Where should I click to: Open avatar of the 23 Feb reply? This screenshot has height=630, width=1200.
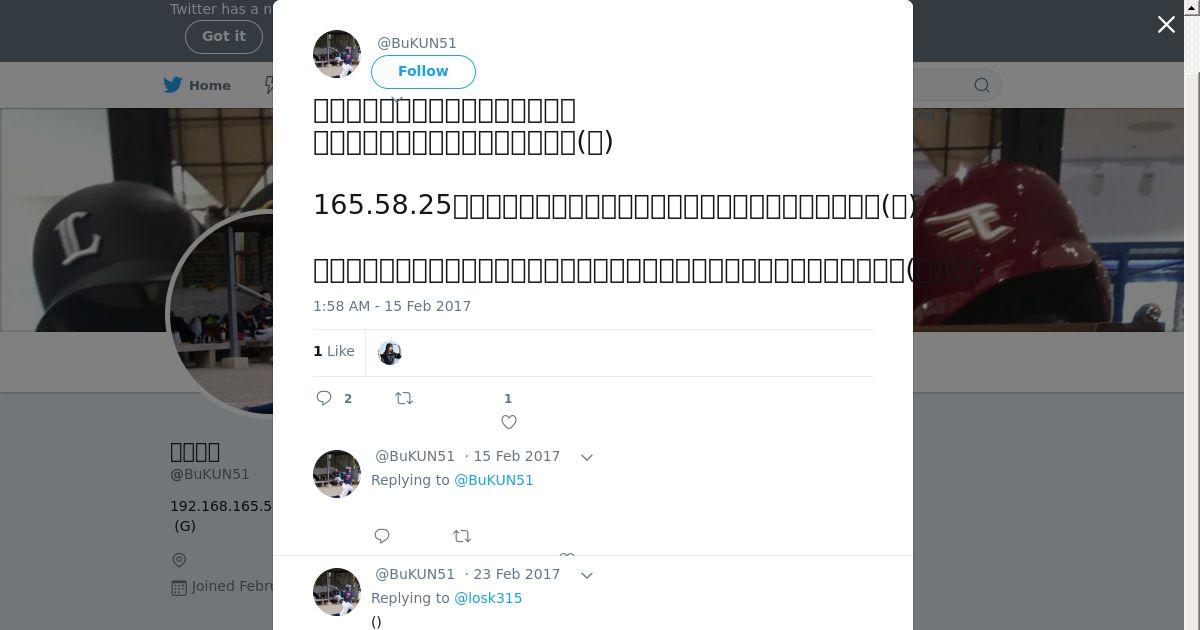(337, 592)
